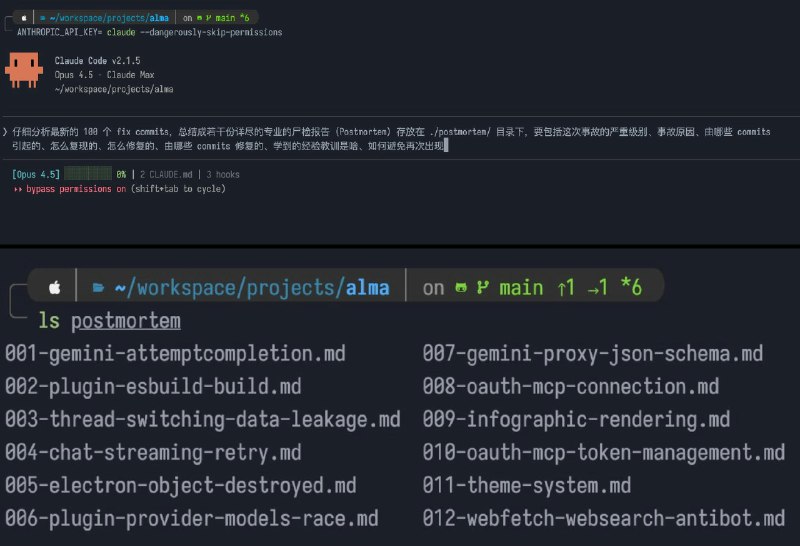
Task: Click the Apple icon in top prompt
Action: tap(24, 17)
